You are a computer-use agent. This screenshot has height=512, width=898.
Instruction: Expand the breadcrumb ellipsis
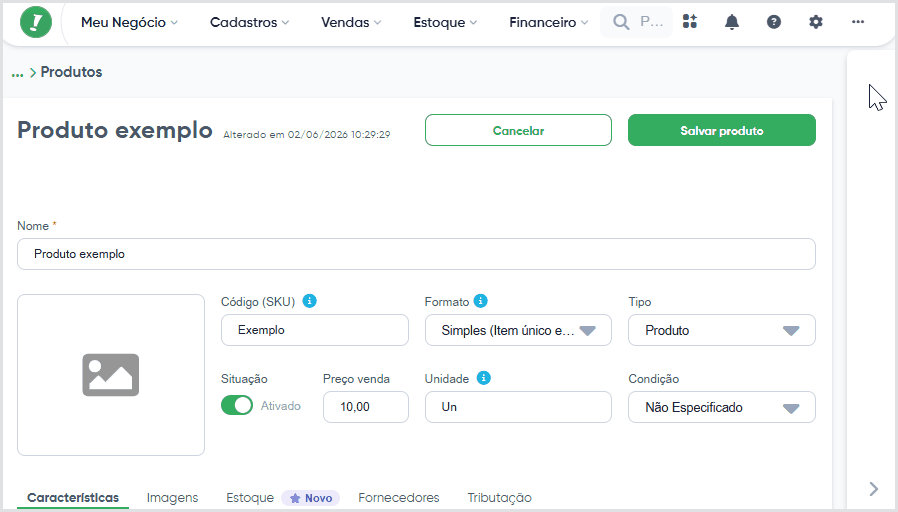pos(18,73)
